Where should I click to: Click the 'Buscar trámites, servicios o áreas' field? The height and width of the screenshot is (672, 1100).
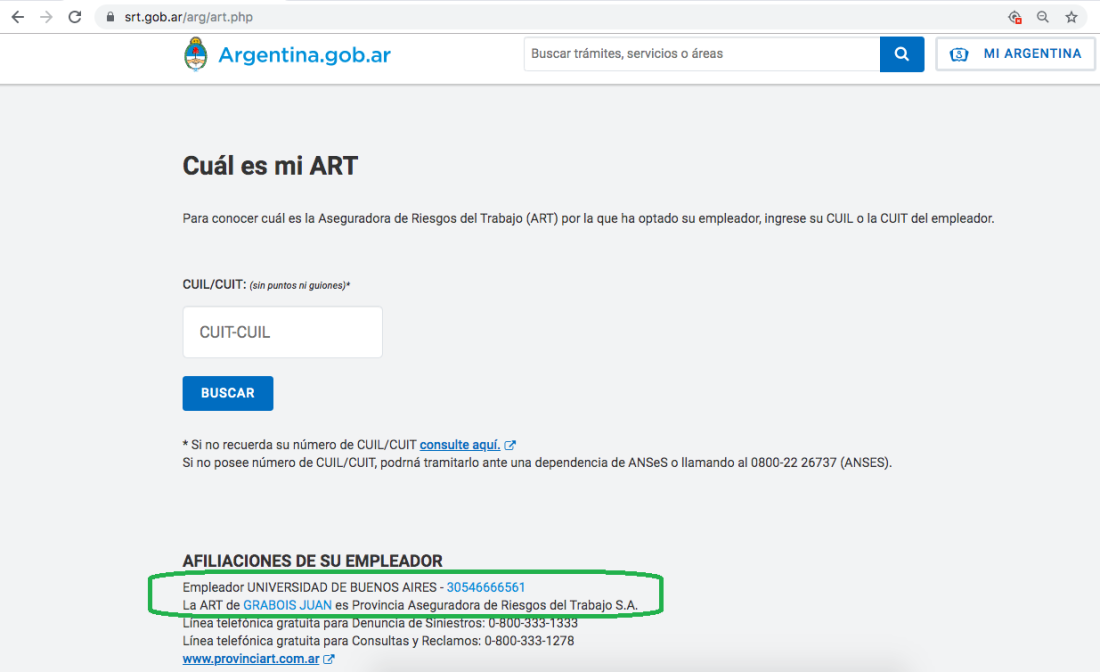click(x=701, y=54)
